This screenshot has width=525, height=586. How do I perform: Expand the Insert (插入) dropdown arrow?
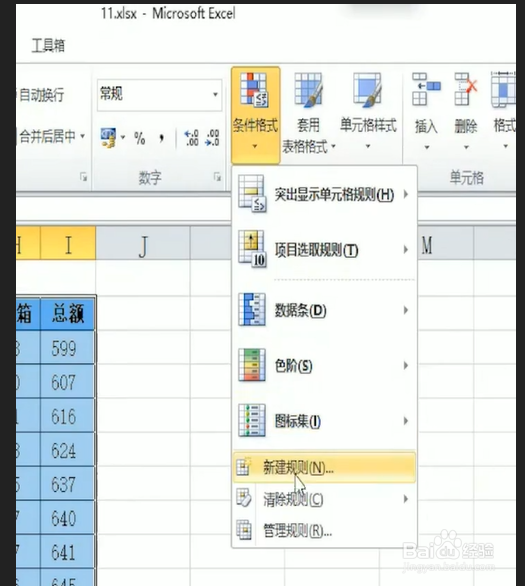427,147
